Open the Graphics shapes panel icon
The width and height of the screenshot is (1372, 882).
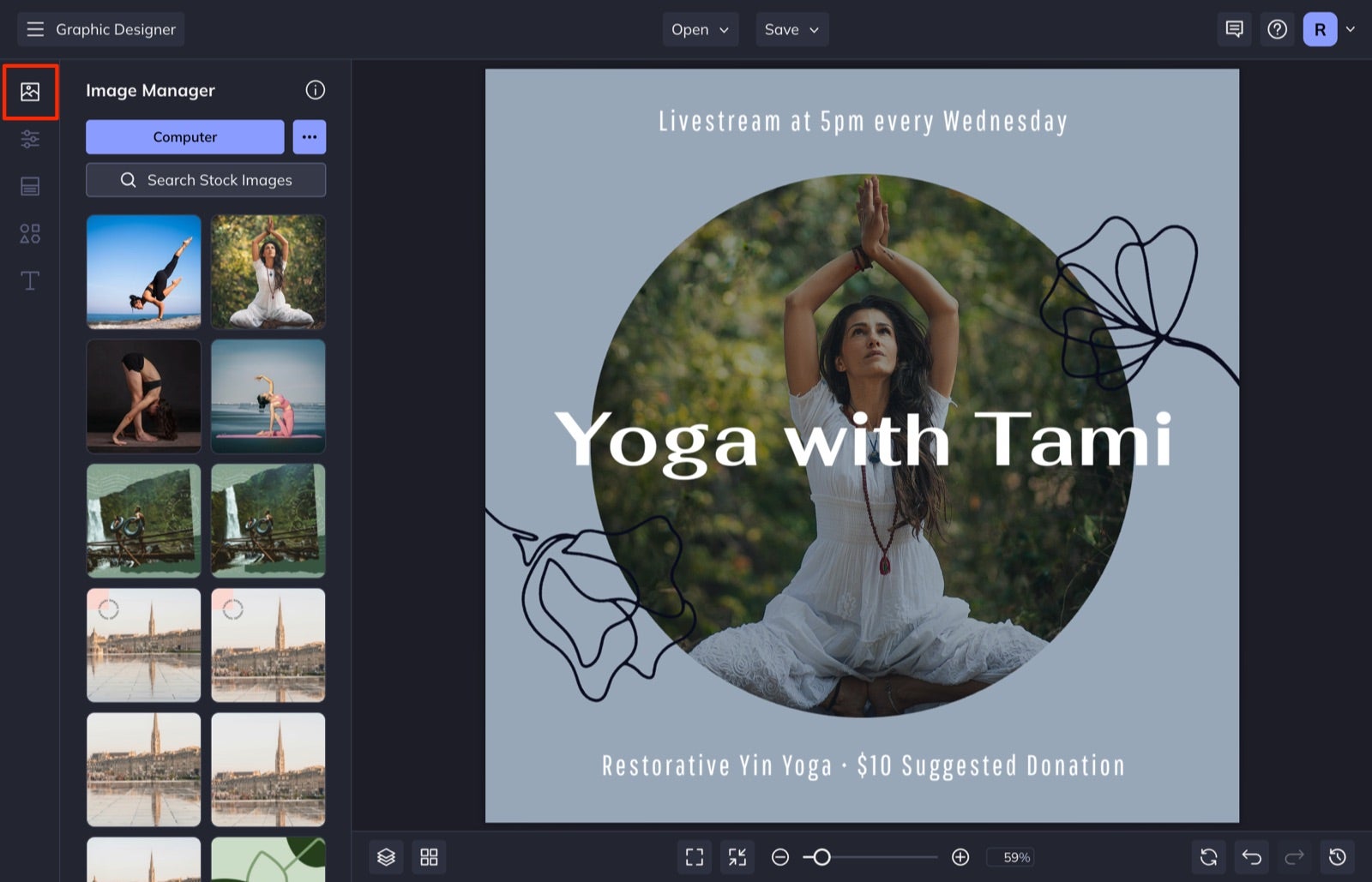pyautogui.click(x=30, y=233)
